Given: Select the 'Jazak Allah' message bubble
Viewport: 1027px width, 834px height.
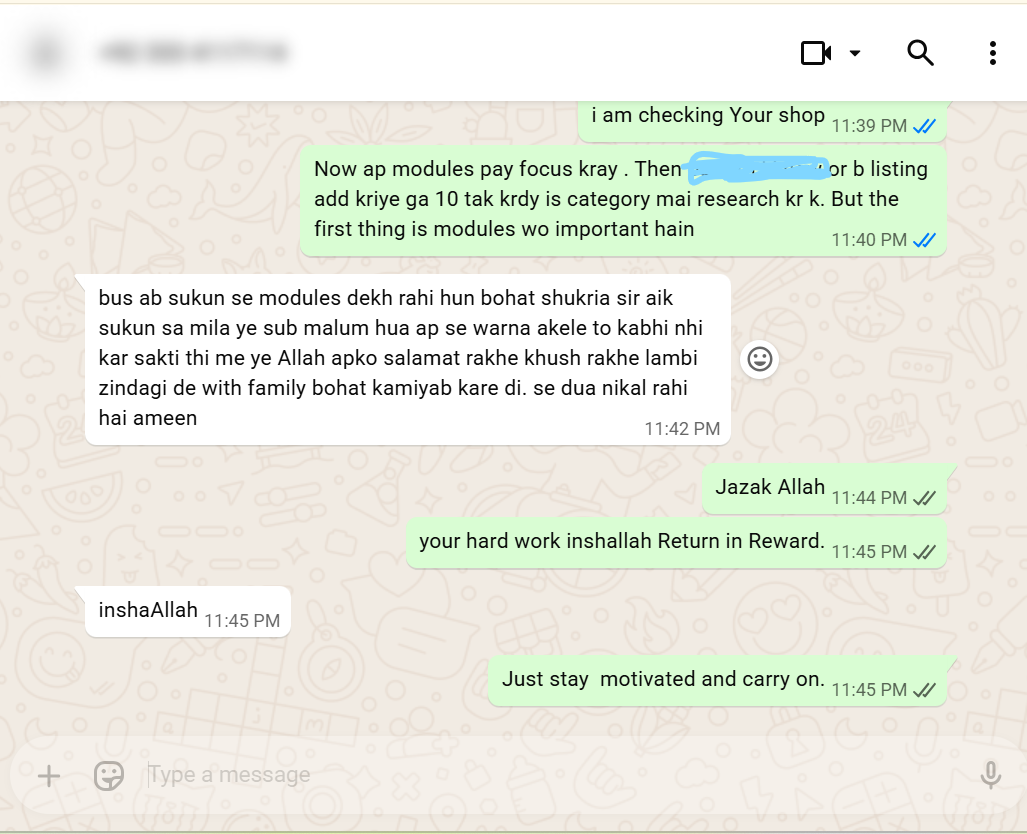Looking at the screenshot, I should coord(825,489).
